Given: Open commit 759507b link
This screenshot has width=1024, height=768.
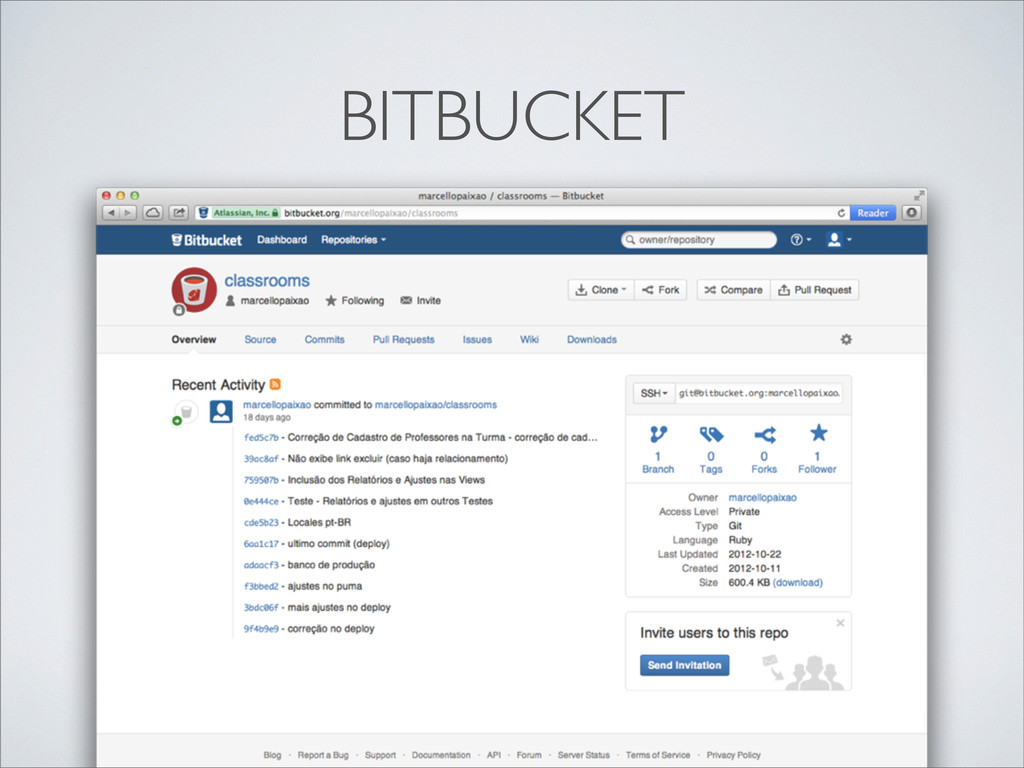Looking at the screenshot, I should 261,480.
